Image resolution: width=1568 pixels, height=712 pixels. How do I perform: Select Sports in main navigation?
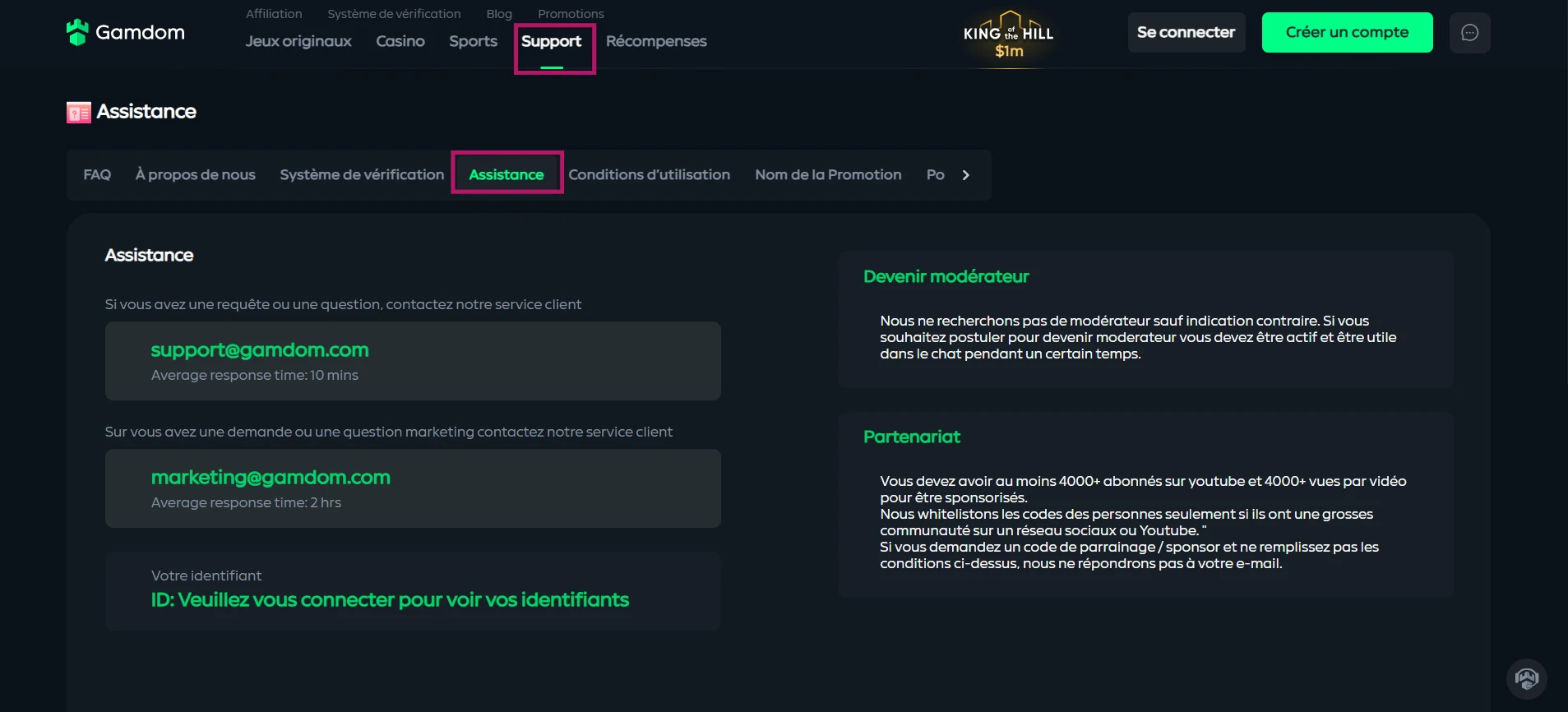[x=474, y=41]
